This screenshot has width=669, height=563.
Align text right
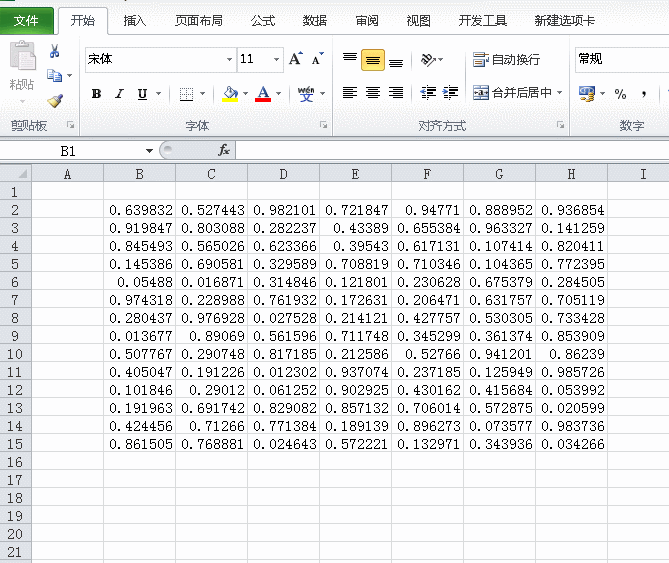pos(396,93)
